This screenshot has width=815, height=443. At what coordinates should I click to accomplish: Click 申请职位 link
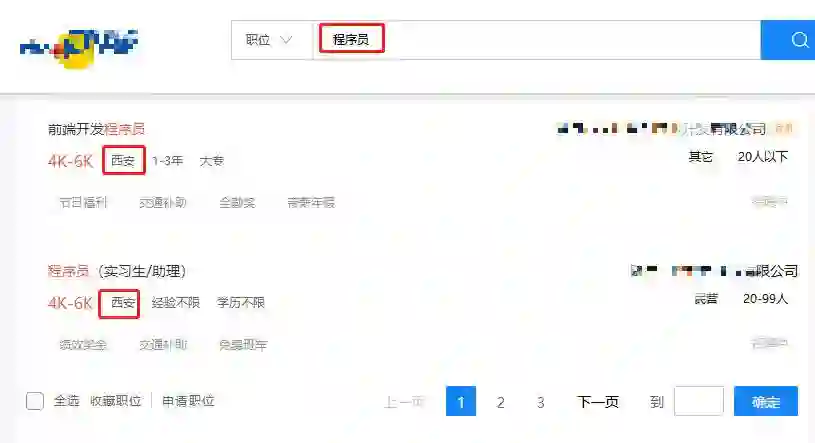(188, 401)
